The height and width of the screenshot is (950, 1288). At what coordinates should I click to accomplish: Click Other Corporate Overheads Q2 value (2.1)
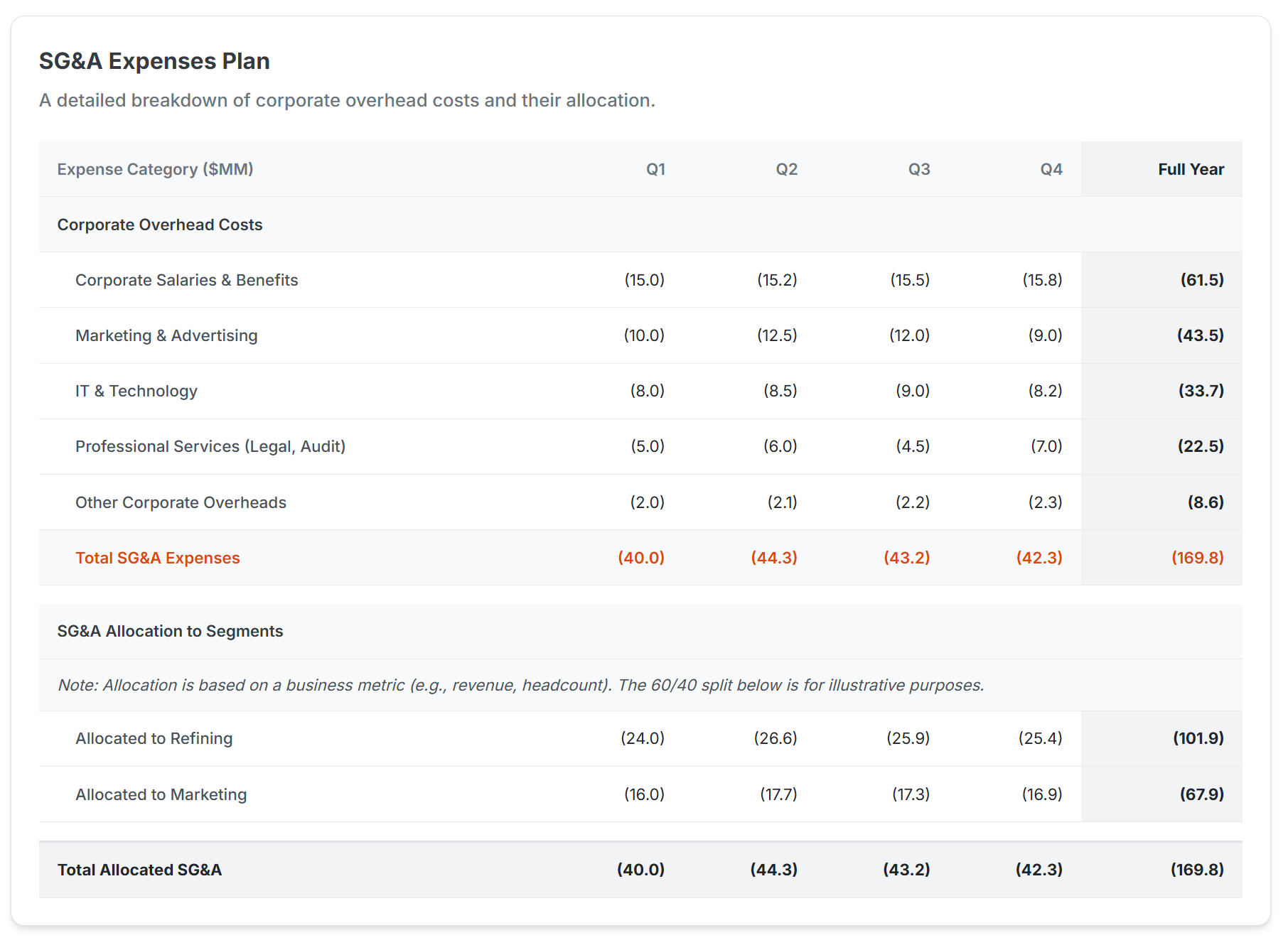click(782, 502)
